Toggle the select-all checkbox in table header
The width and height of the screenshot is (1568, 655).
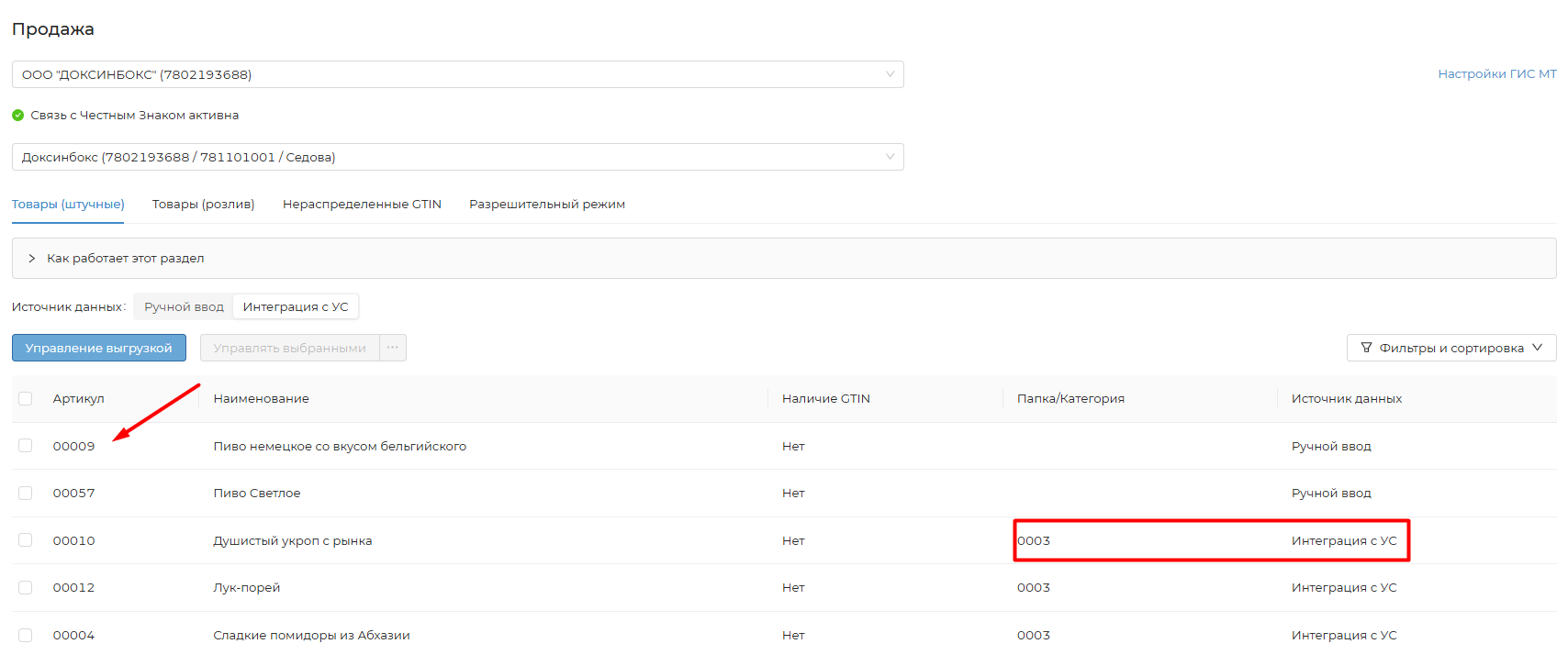point(26,398)
